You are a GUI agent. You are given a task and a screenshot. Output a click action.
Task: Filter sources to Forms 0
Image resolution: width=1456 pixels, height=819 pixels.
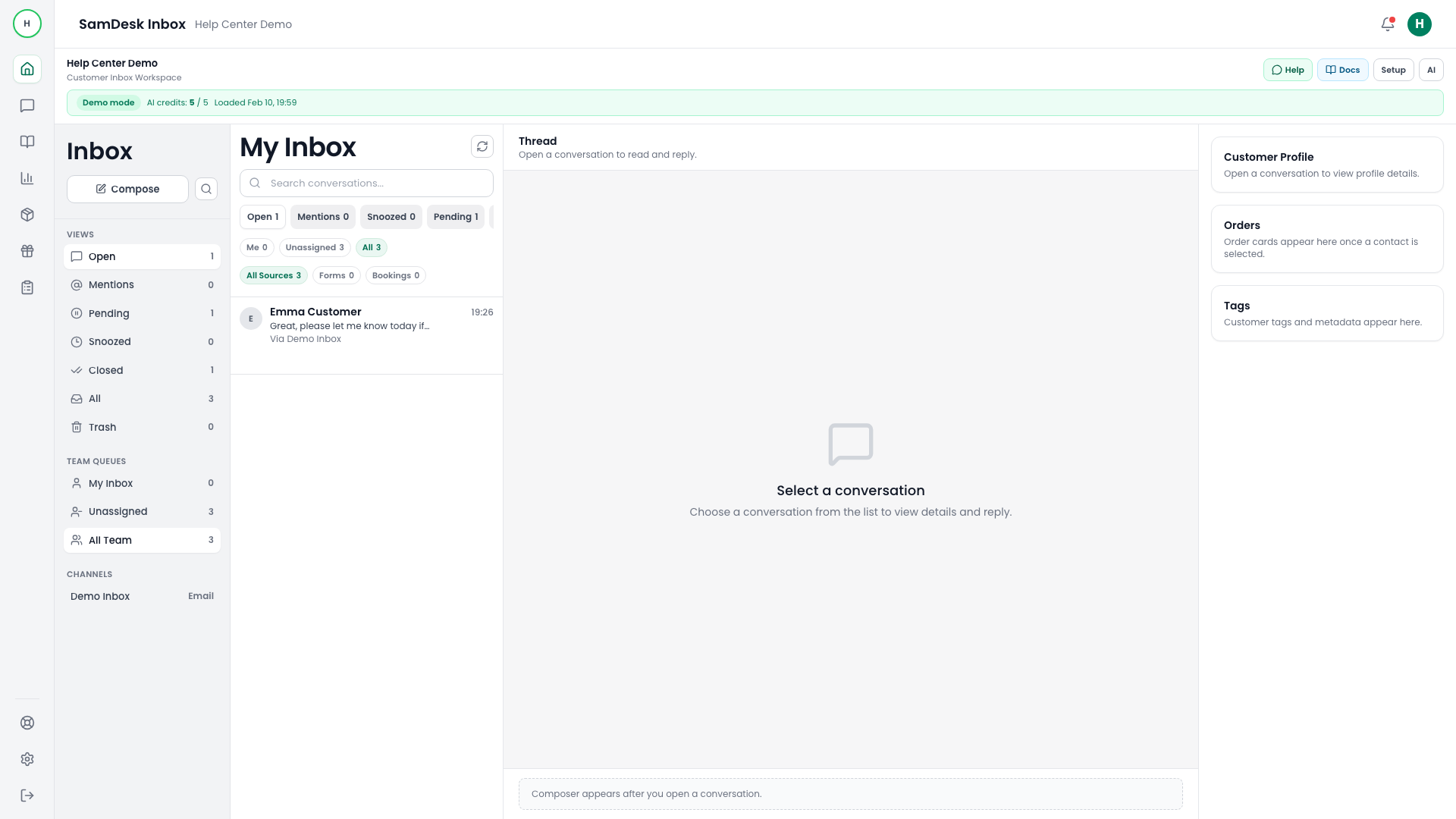(336, 275)
